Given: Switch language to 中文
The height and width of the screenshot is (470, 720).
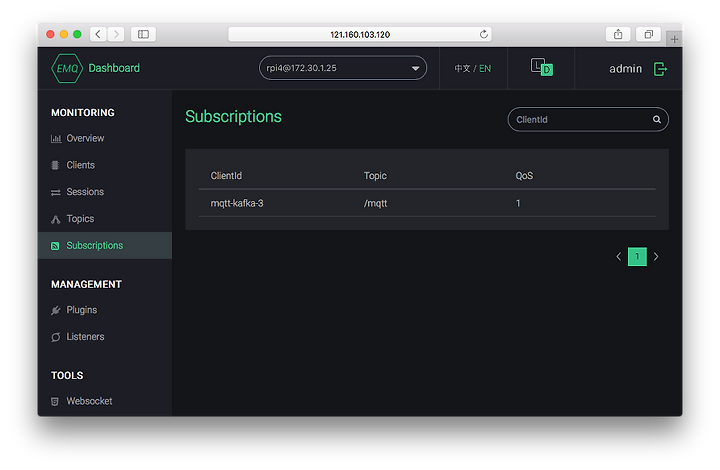Looking at the screenshot, I should click(x=462, y=68).
